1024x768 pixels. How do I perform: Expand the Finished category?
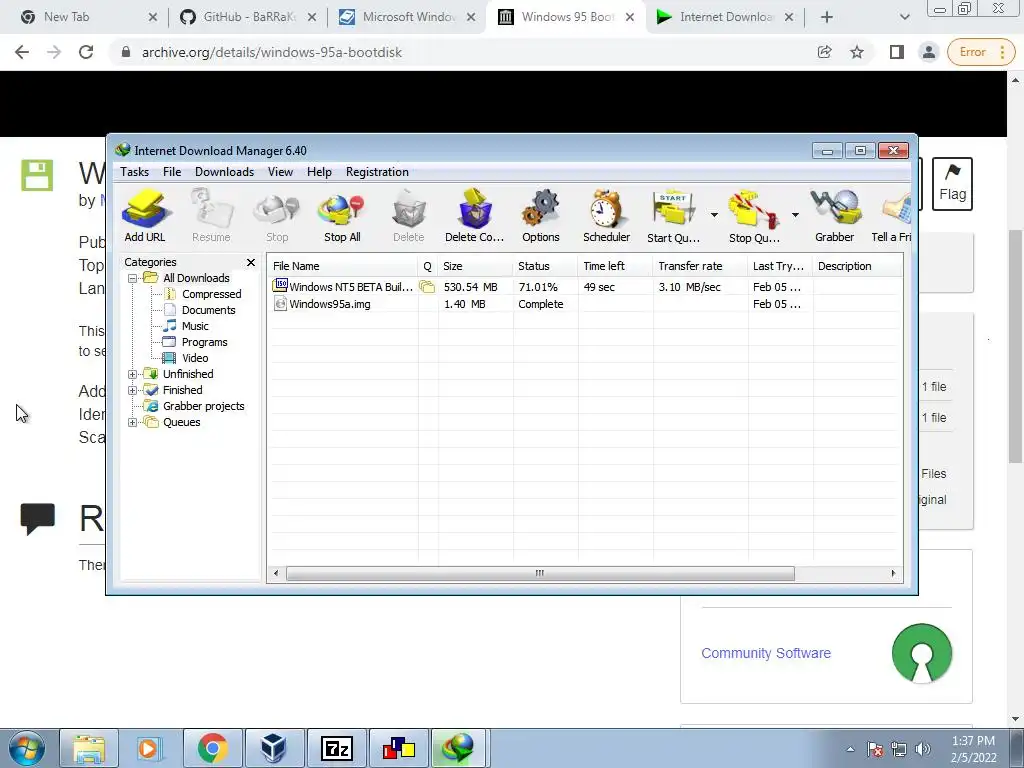133,391
